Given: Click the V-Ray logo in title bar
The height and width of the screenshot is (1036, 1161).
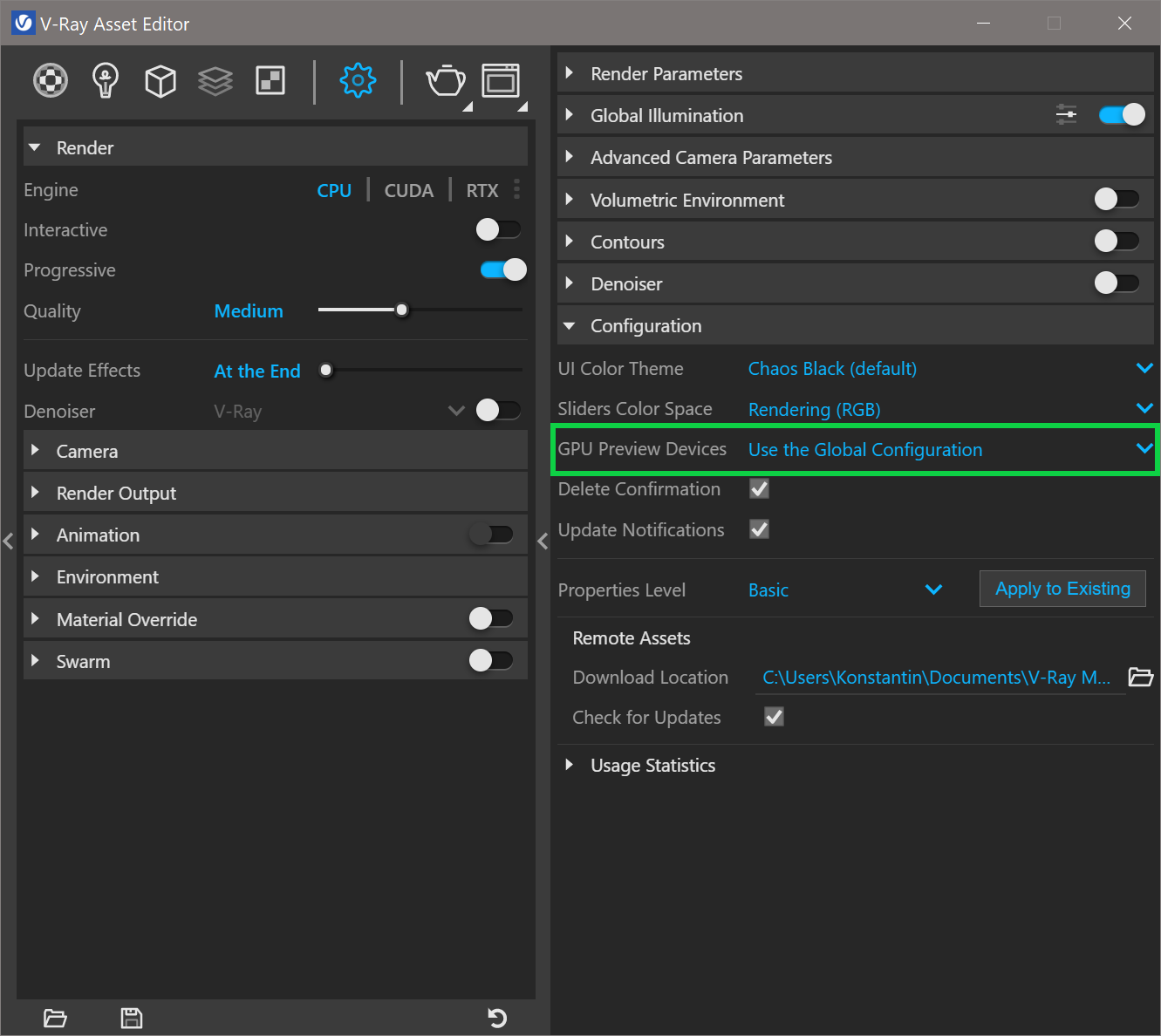Looking at the screenshot, I should click(x=23, y=23).
